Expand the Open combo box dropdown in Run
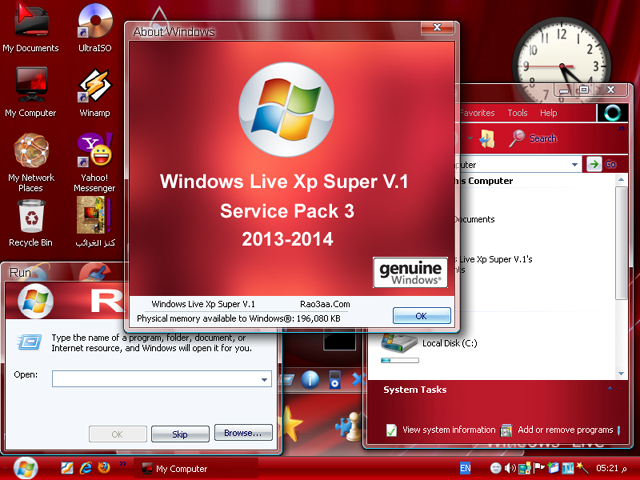The width and height of the screenshot is (640, 480). (264, 379)
